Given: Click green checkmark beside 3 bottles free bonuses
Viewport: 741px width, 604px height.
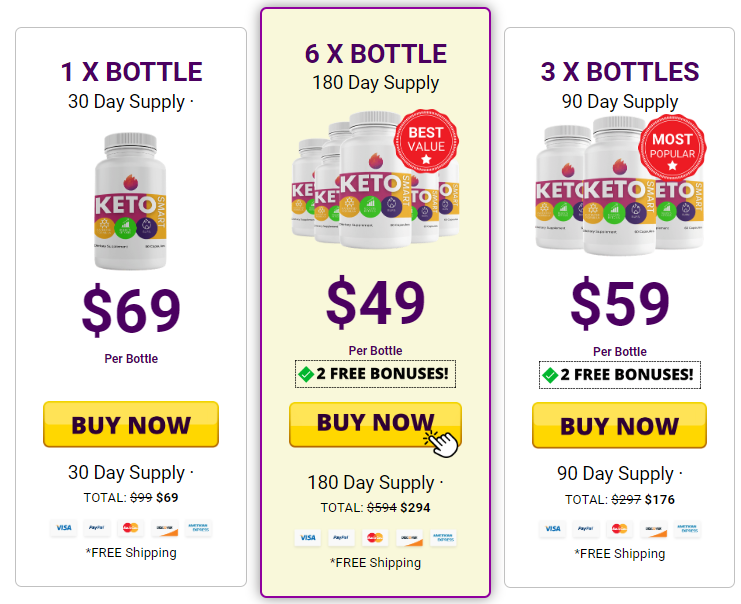Looking at the screenshot, I should click(x=550, y=375).
